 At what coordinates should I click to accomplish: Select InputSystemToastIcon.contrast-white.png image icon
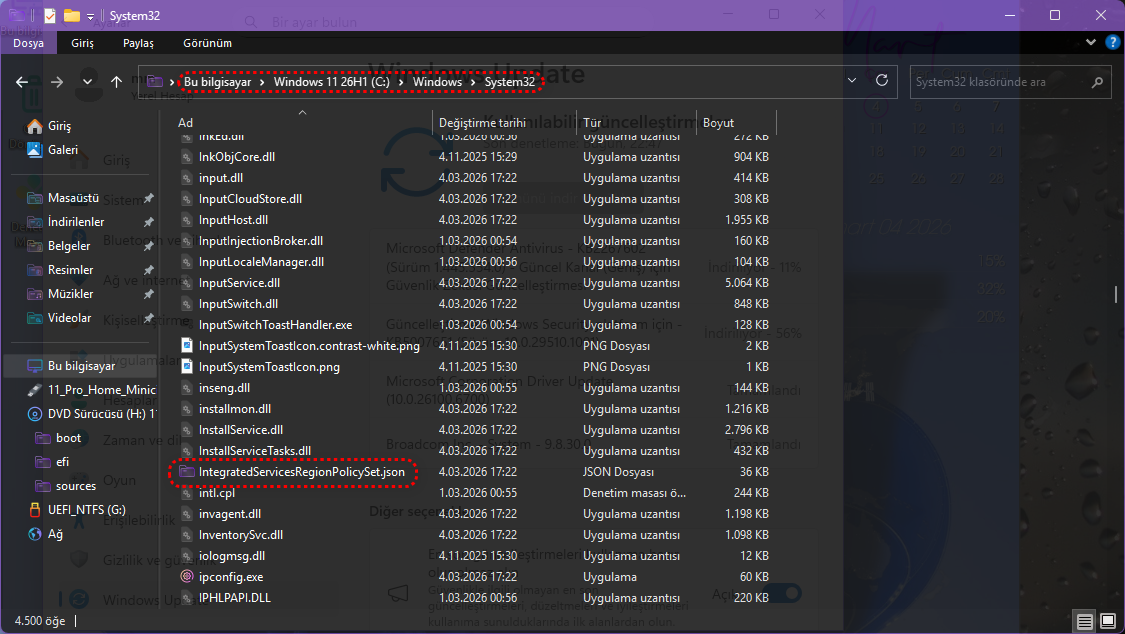click(x=187, y=346)
